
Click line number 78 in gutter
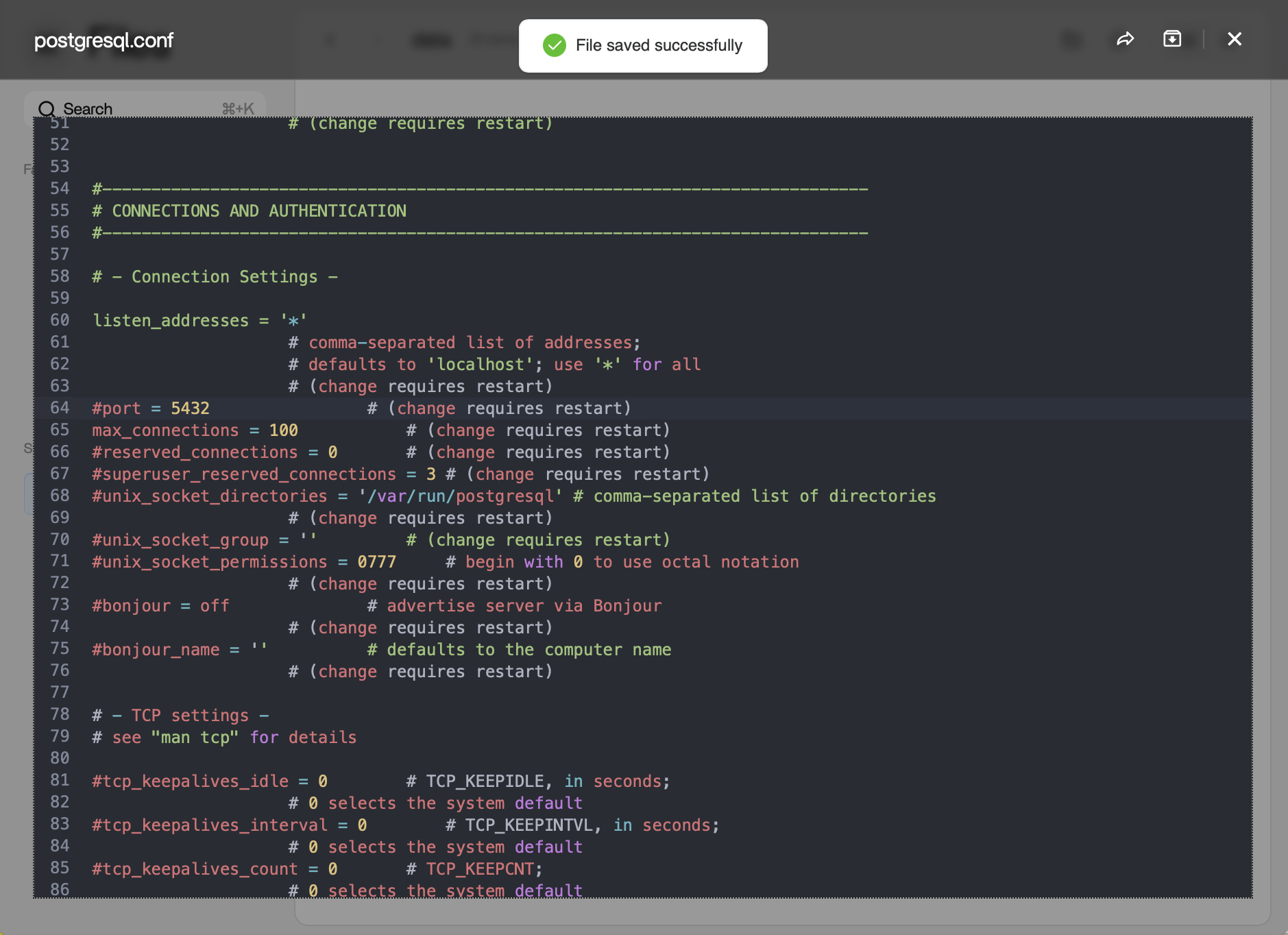point(60,715)
